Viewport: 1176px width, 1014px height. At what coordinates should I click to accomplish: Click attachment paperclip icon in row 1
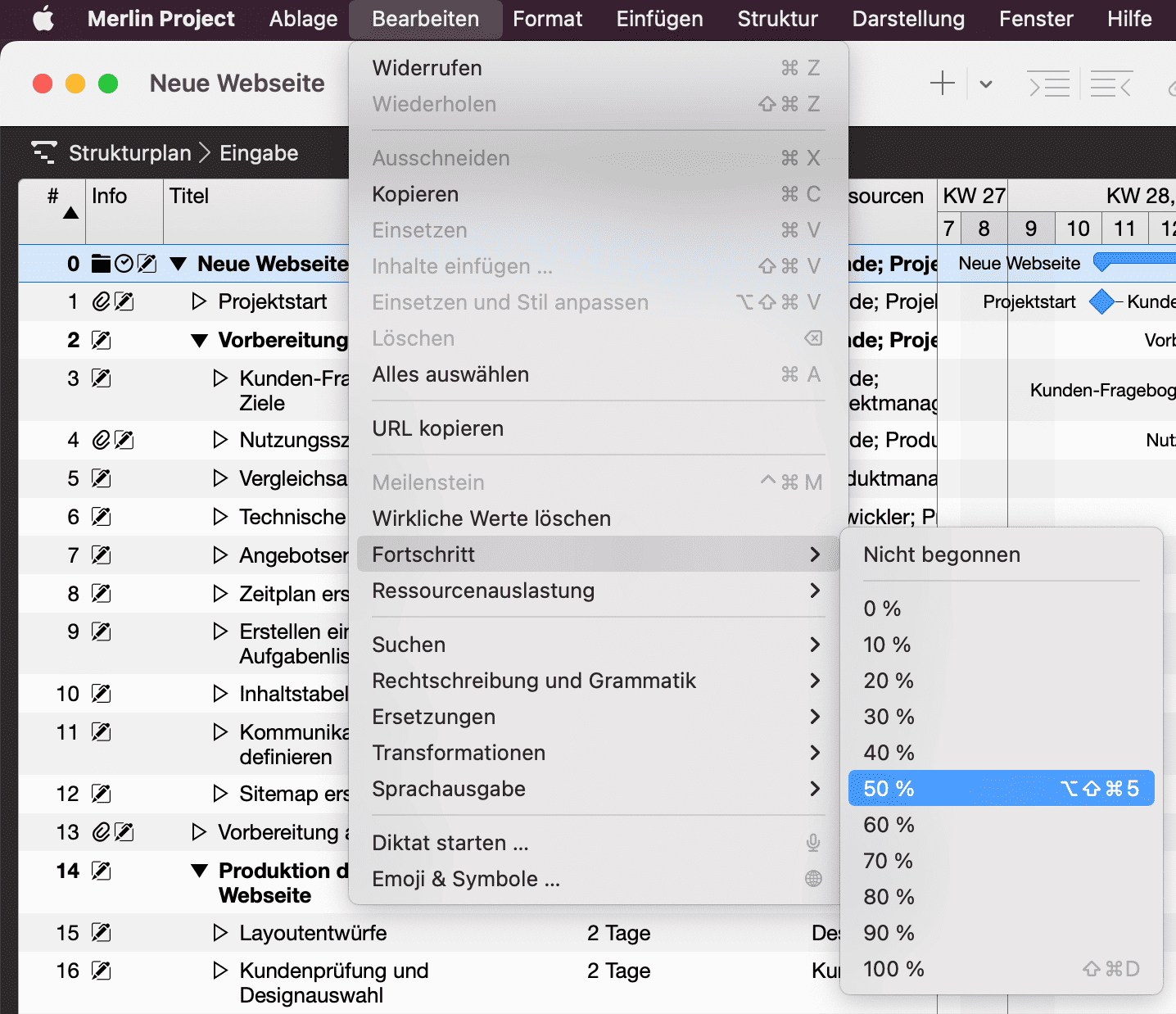101,302
